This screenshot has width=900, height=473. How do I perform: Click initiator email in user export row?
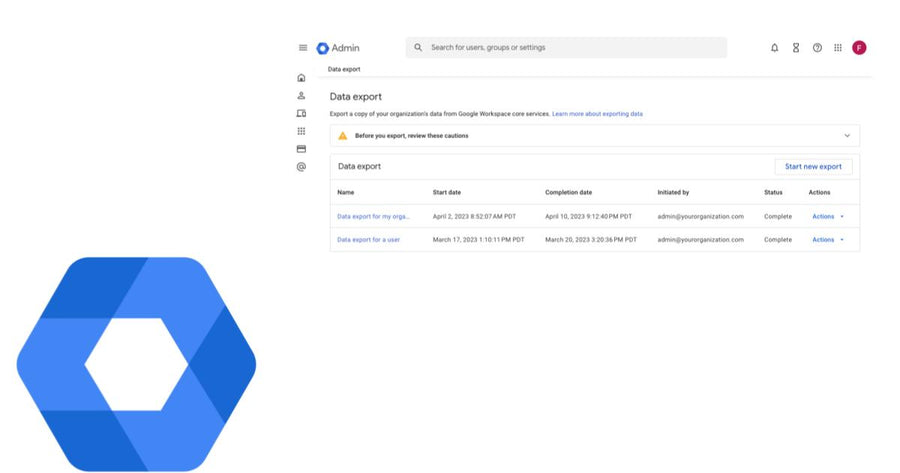[700, 239]
